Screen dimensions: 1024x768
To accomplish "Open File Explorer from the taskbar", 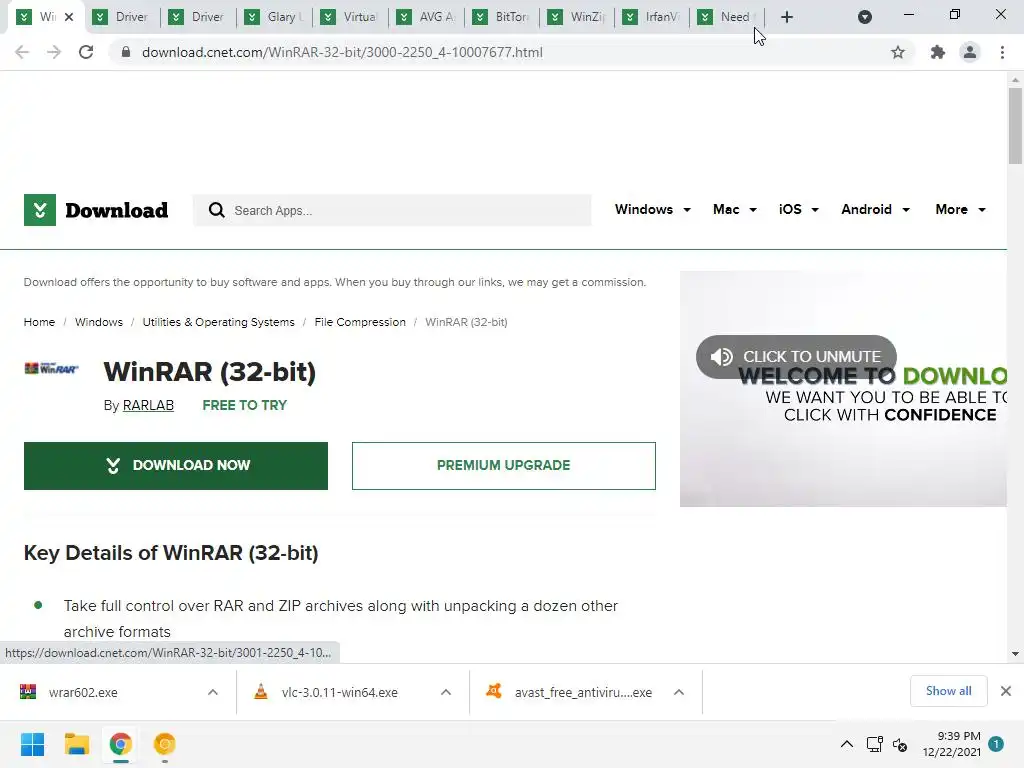I will click(76, 744).
